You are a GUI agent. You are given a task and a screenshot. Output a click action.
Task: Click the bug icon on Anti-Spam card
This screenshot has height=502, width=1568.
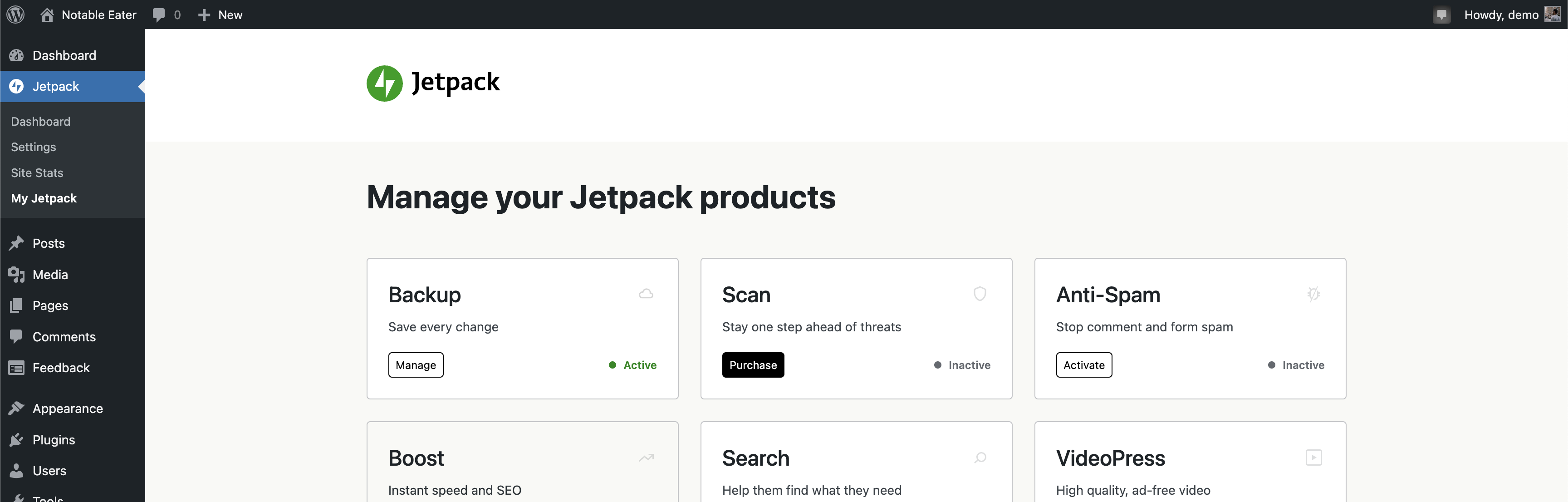(1313, 294)
